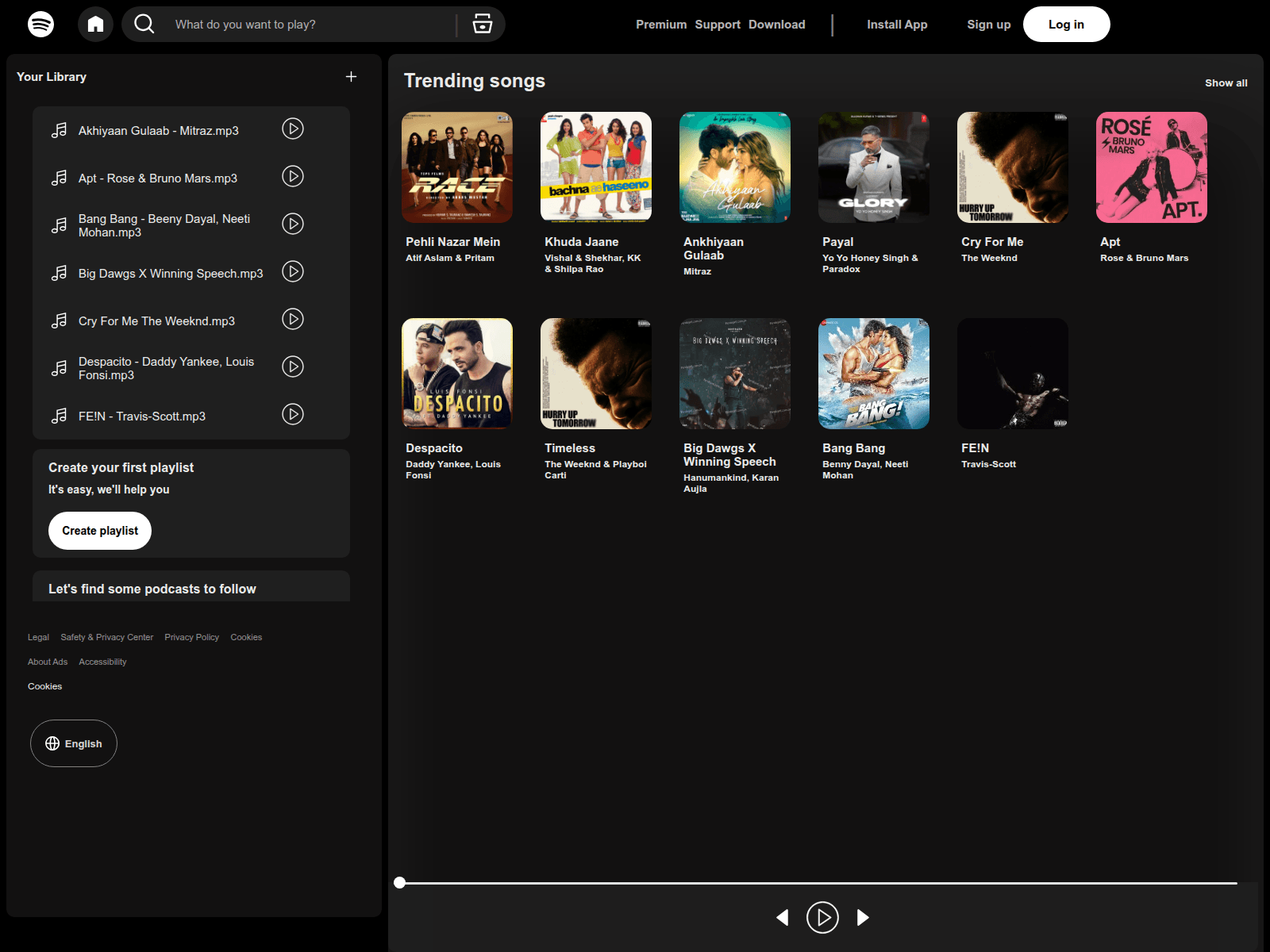Click 'Hanumankind, Karan Aujla' artist text
1270x952 pixels.
tap(731, 483)
